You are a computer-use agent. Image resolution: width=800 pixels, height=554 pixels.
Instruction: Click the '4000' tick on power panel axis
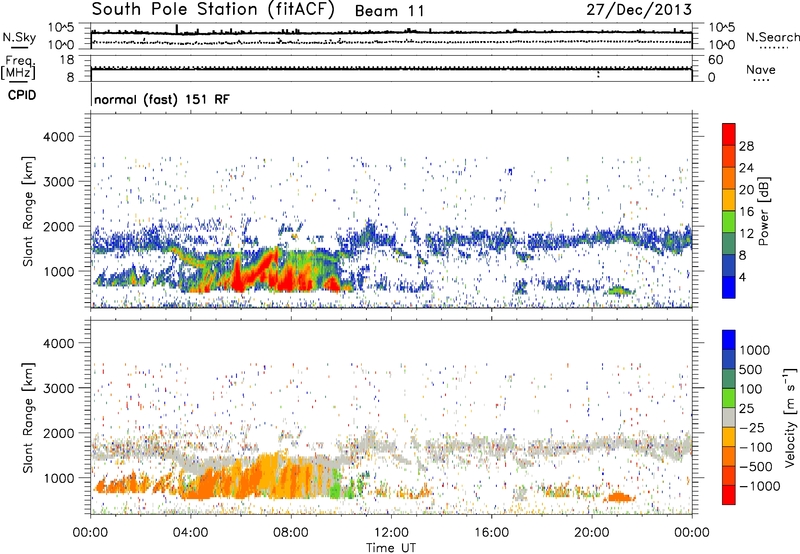(58, 137)
